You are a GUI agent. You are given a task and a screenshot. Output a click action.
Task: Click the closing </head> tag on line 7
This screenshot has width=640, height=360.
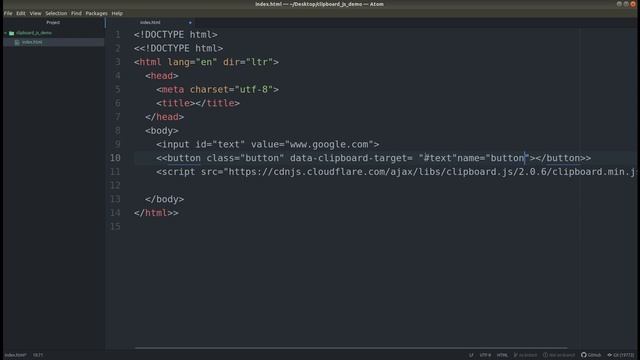coord(164,117)
